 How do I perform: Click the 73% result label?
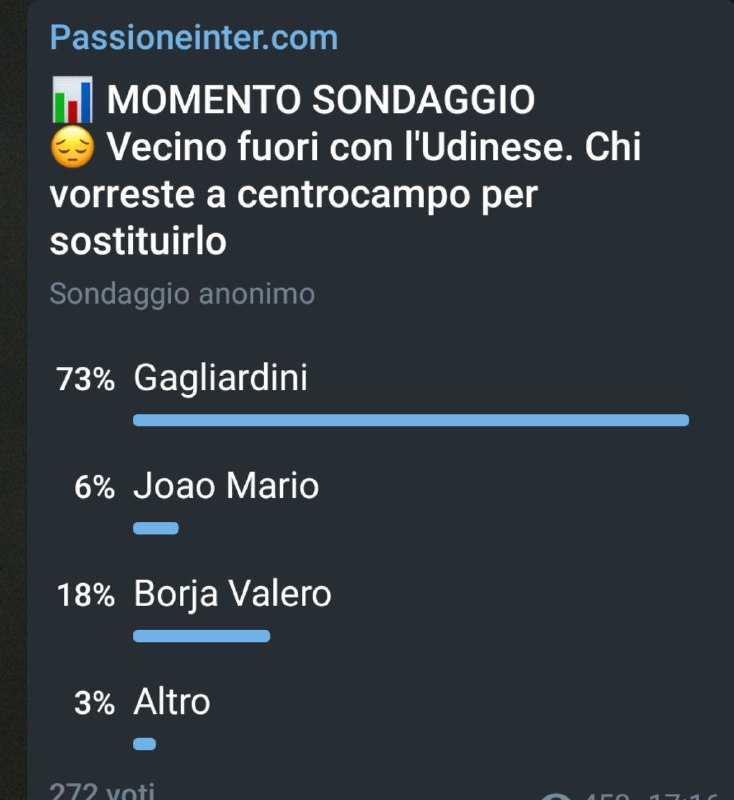click(x=86, y=380)
